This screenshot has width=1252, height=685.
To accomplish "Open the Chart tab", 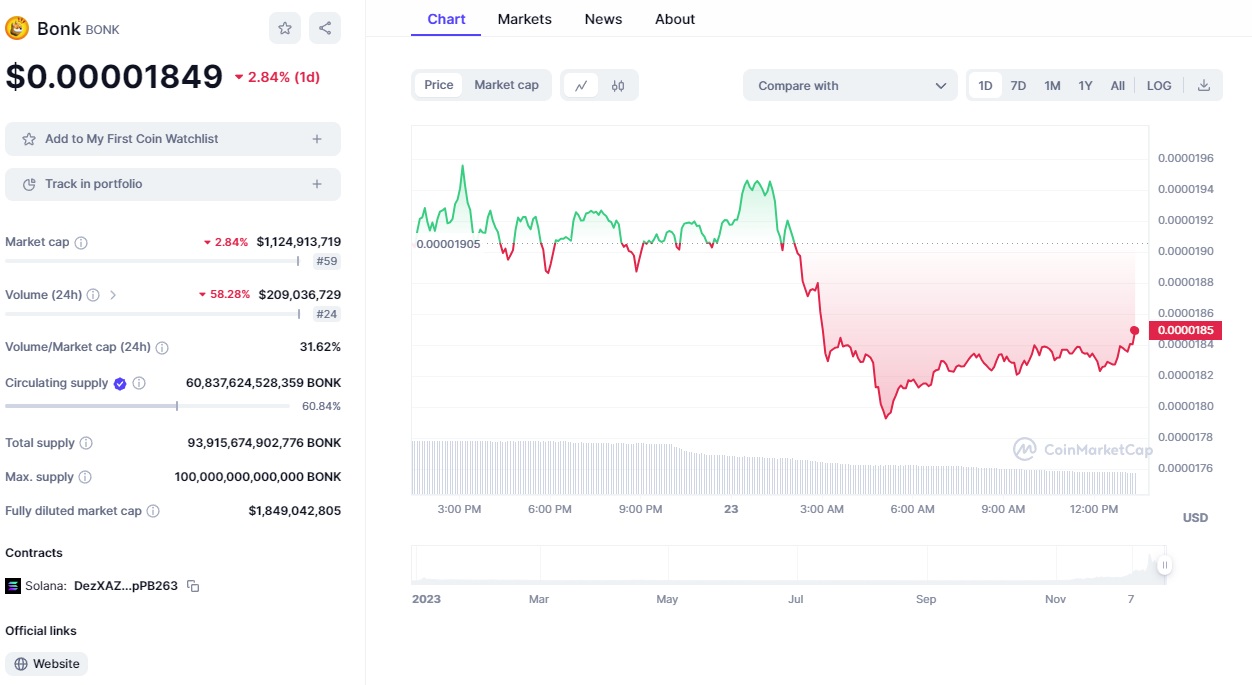I will click(446, 19).
